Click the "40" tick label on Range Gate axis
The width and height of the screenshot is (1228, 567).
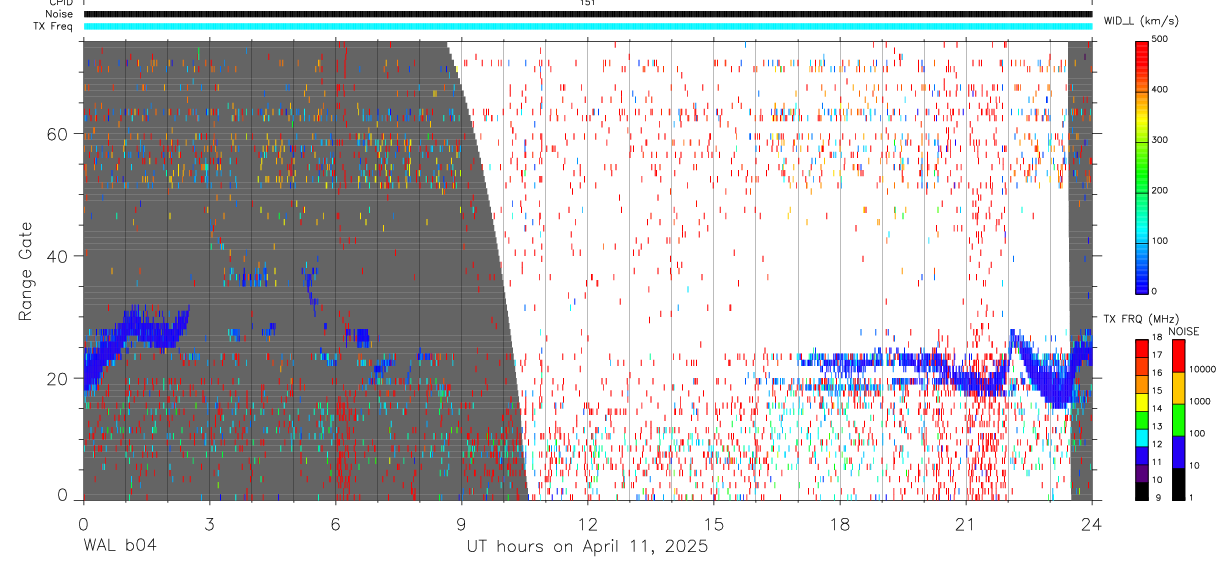59,255
